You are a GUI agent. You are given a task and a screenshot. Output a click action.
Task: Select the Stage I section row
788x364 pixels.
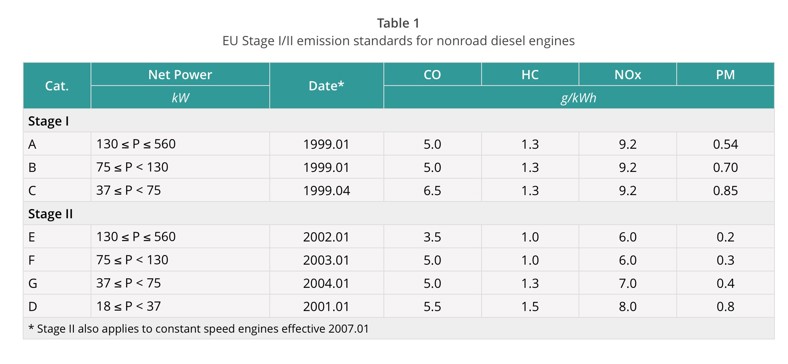pyautogui.click(x=399, y=121)
